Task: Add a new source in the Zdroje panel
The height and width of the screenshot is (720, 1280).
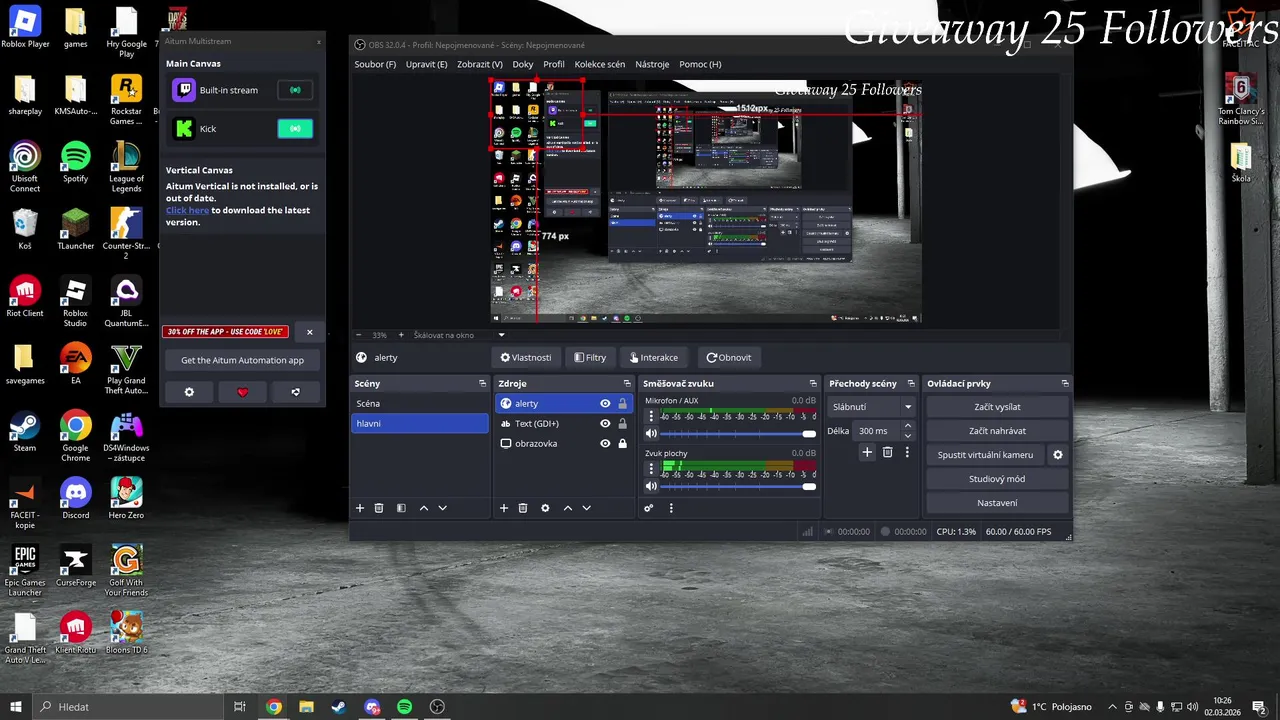Action: (504, 508)
